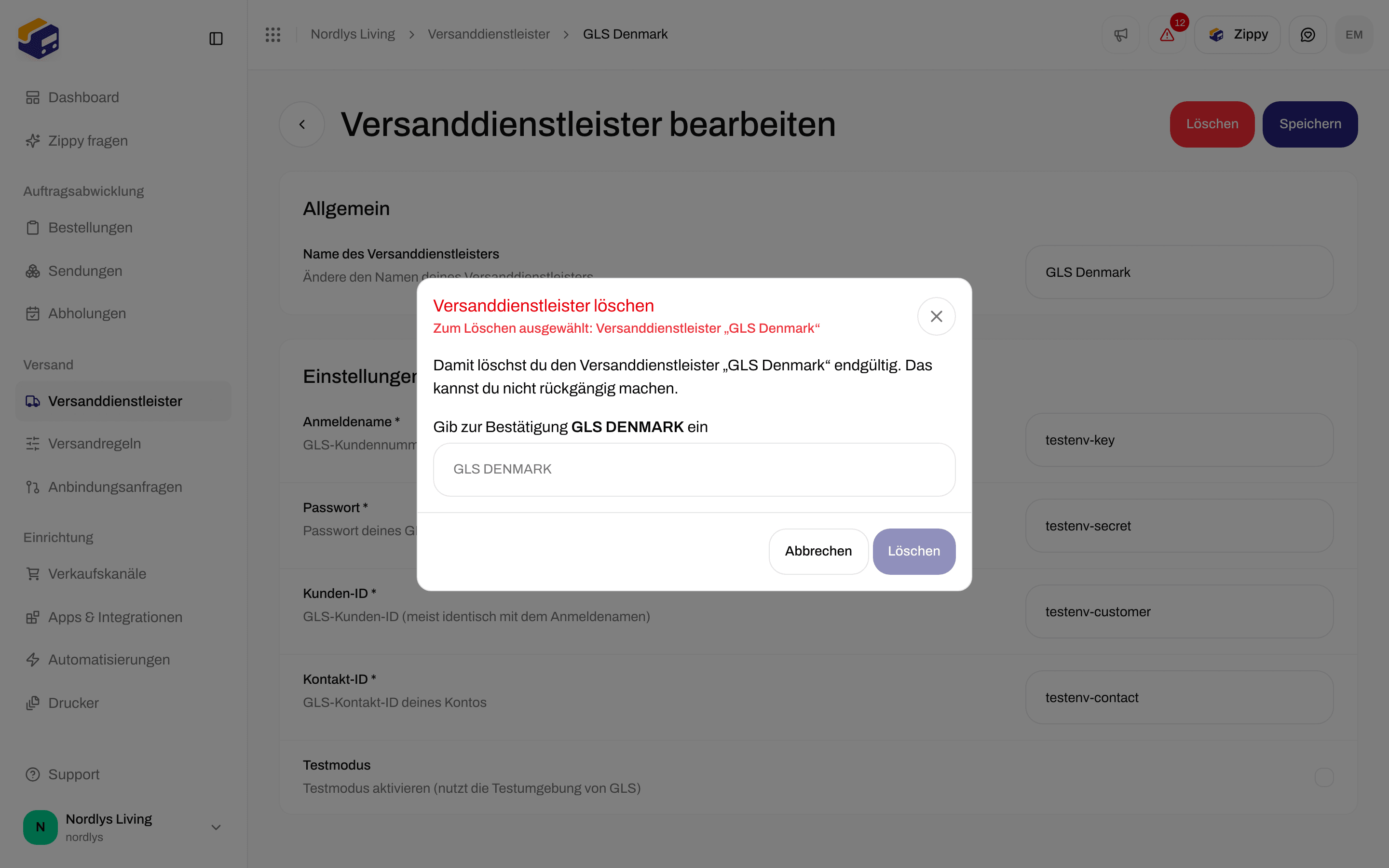The height and width of the screenshot is (868, 1389).
Task: Click the testenv-key input field
Action: click(x=1179, y=440)
